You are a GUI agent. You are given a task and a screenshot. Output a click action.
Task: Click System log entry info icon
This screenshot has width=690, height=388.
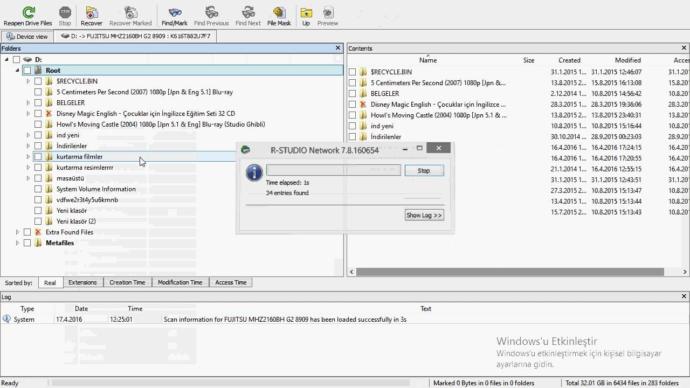tap(7, 319)
